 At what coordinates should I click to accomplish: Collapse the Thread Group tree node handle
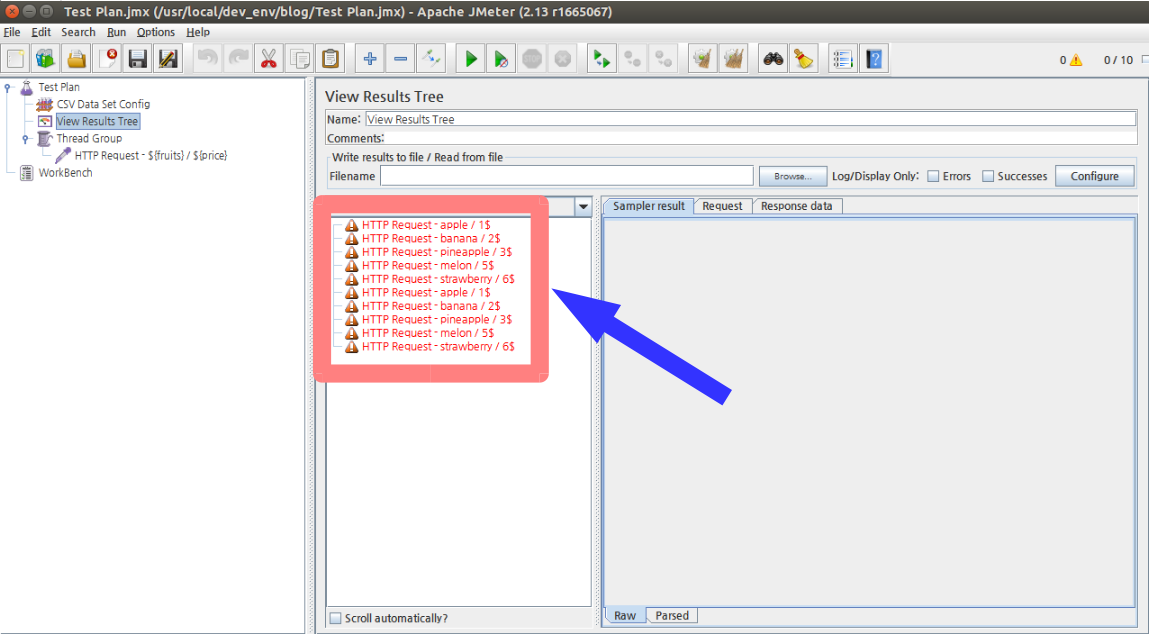tap(26, 139)
